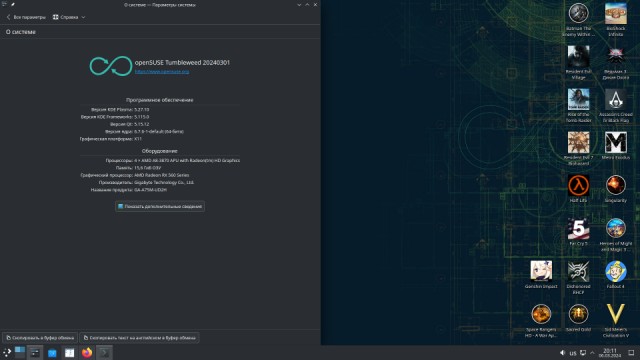
Task: Toggle the pin-window icon in titlebar
Action: point(13,4)
